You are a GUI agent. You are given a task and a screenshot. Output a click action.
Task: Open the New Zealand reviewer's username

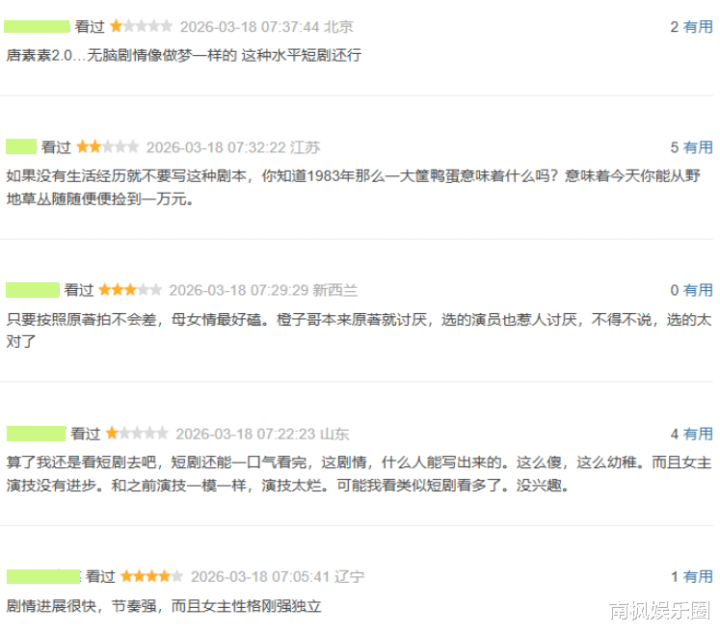point(33,290)
